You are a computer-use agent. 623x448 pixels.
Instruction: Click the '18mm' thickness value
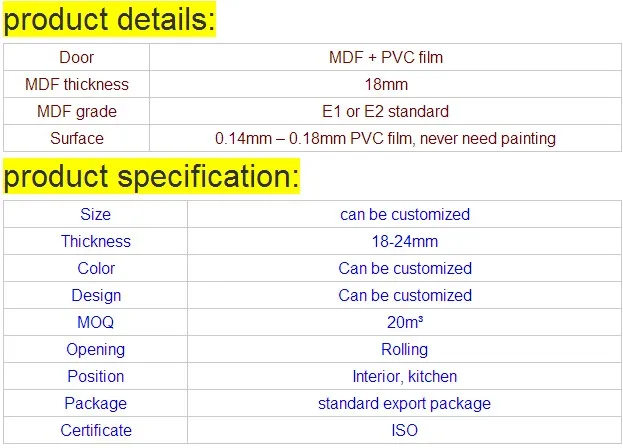(x=385, y=84)
